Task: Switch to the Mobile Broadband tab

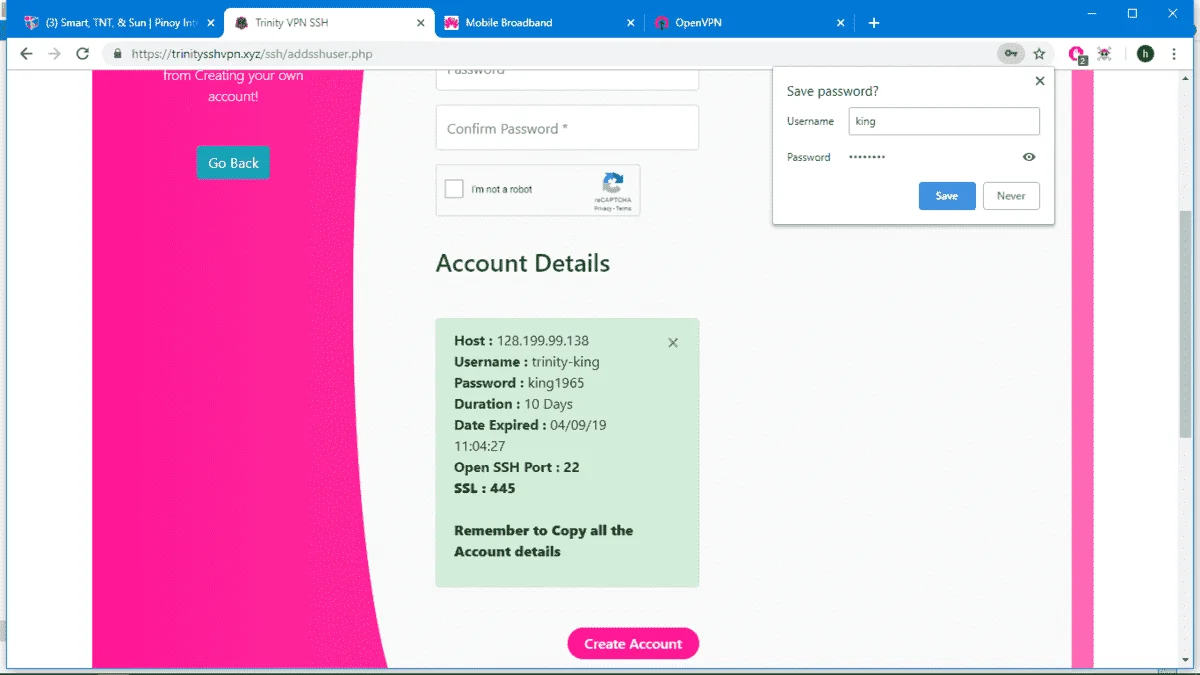Action: [538, 23]
